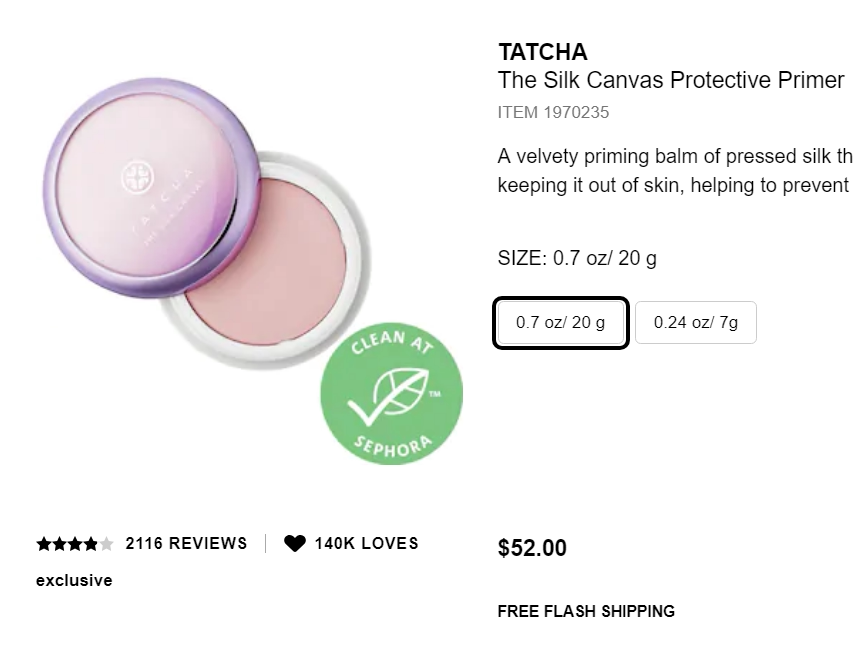Choose the 0.24 oz/ 7g size option

[696, 323]
